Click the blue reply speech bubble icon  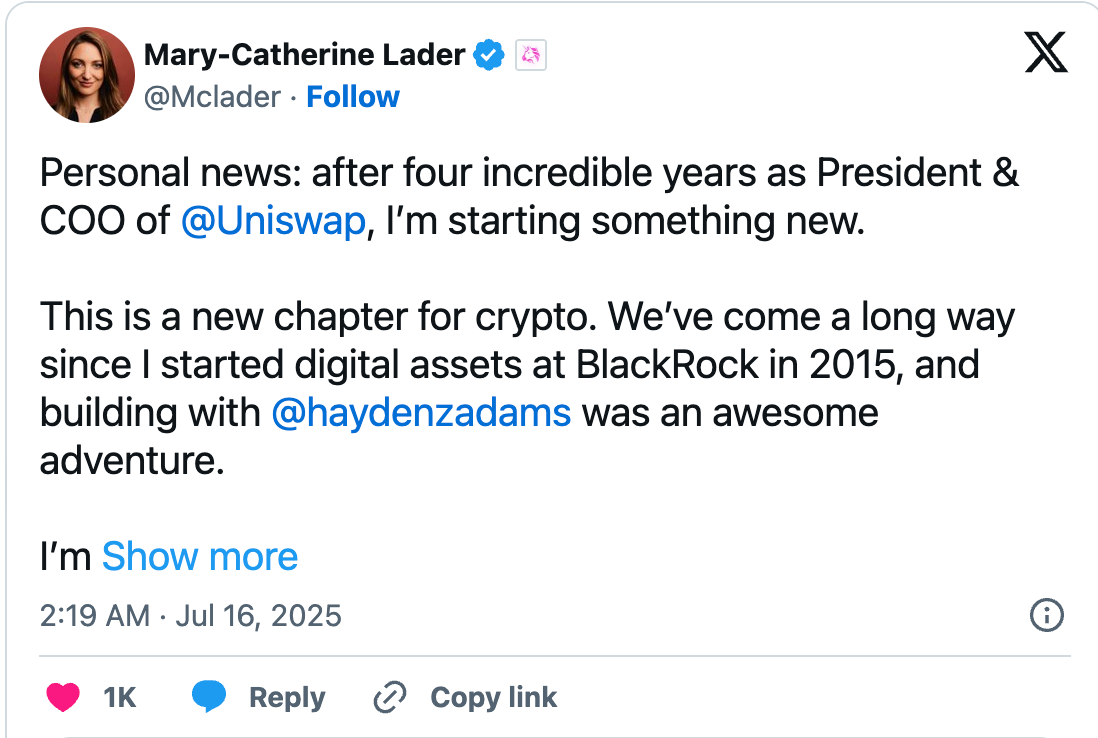click(209, 697)
